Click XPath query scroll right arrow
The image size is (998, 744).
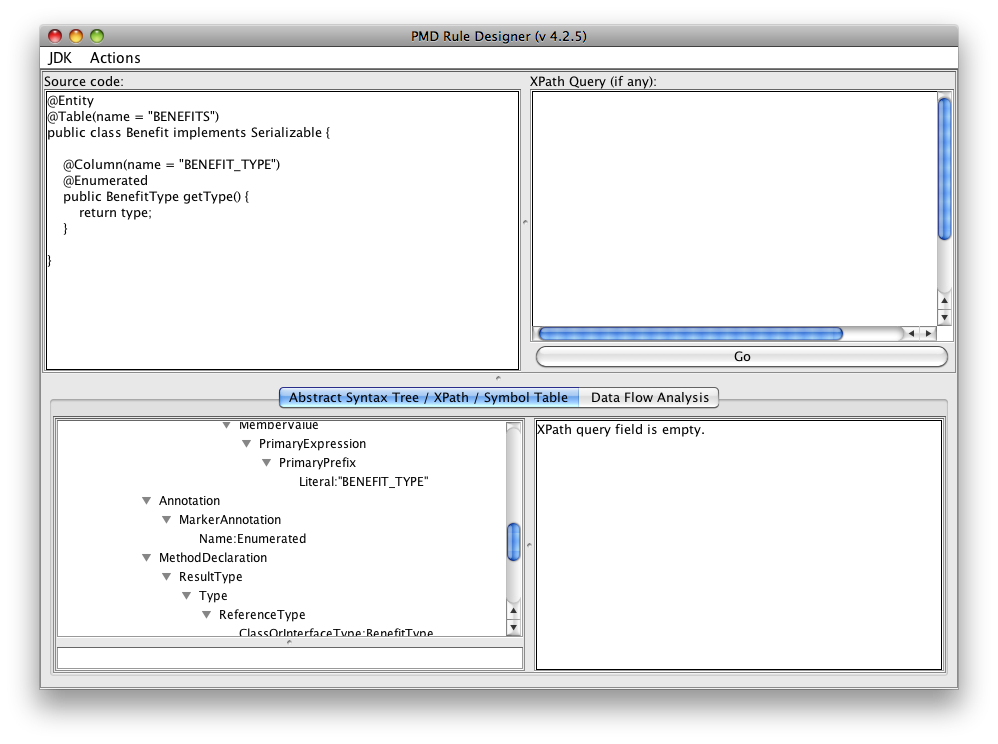point(928,333)
